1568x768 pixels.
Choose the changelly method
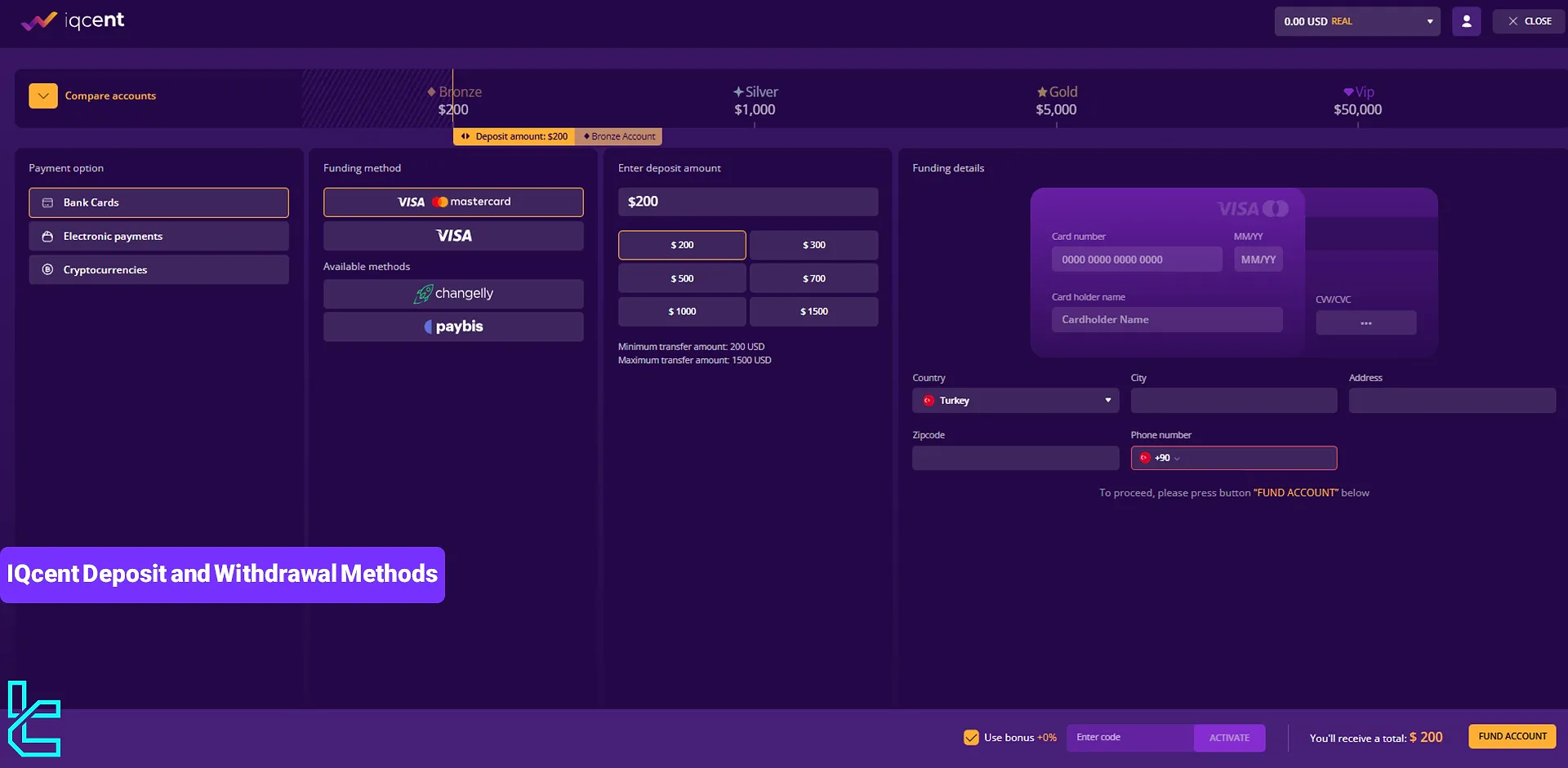(453, 294)
